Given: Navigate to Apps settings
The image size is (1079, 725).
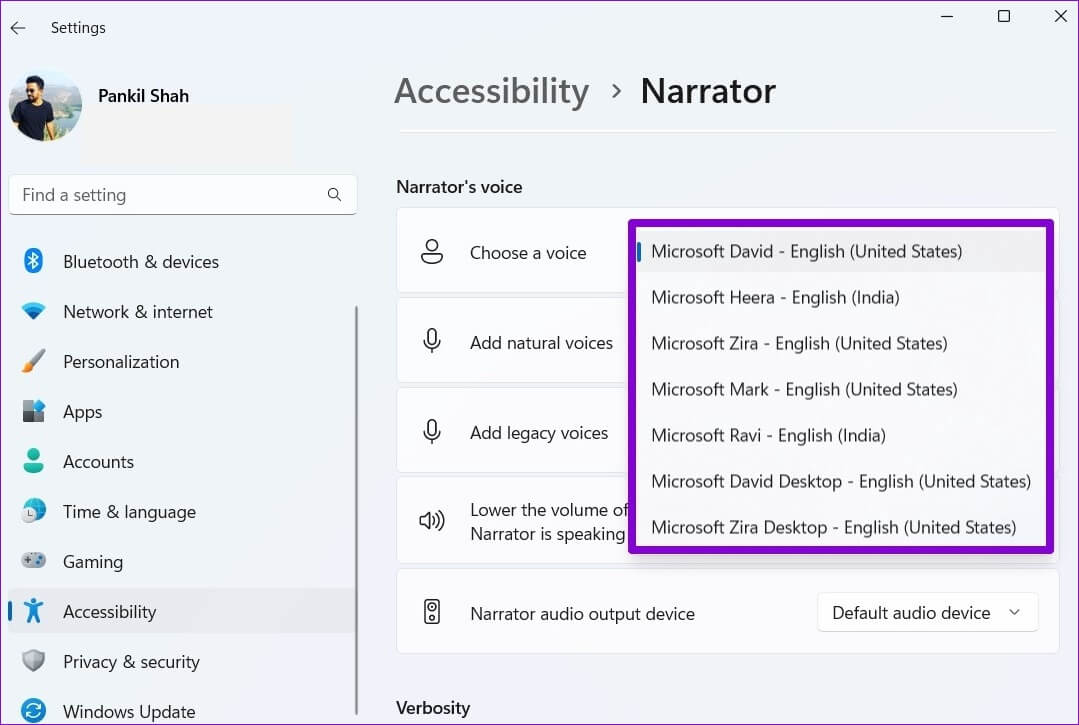Looking at the screenshot, I should point(83,412).
